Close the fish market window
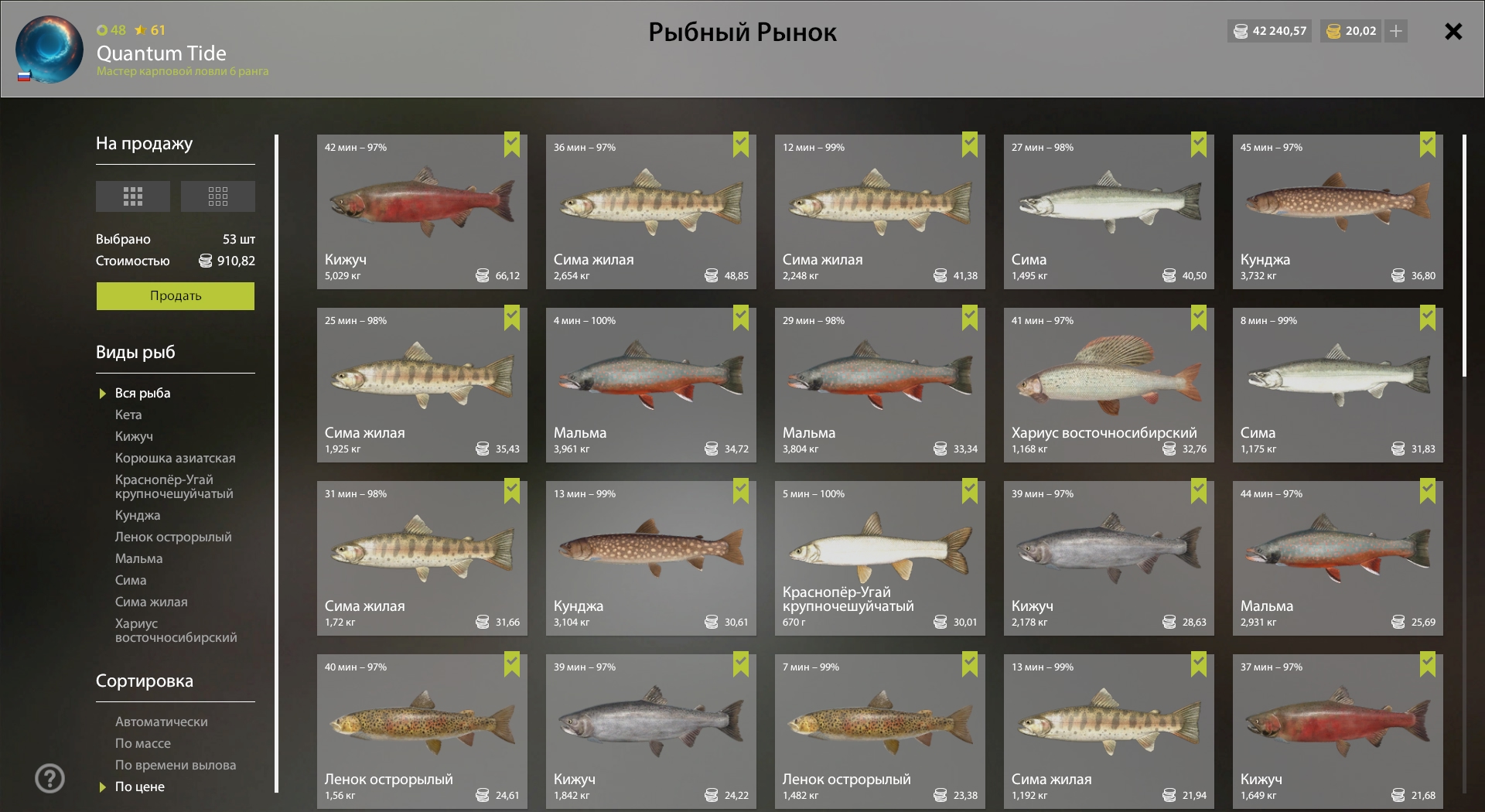This screenshot has width=1485, height=812. pyautogui.click(x=1453, y=31)
